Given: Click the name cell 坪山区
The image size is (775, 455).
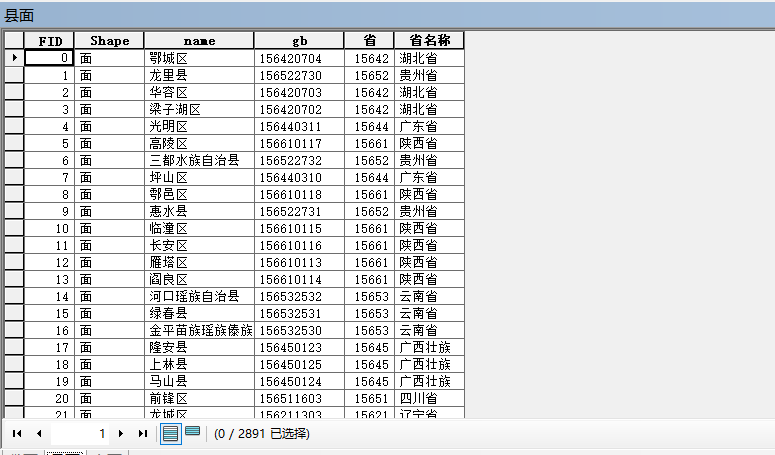Looking at the screenshot, I should (199, 177).
